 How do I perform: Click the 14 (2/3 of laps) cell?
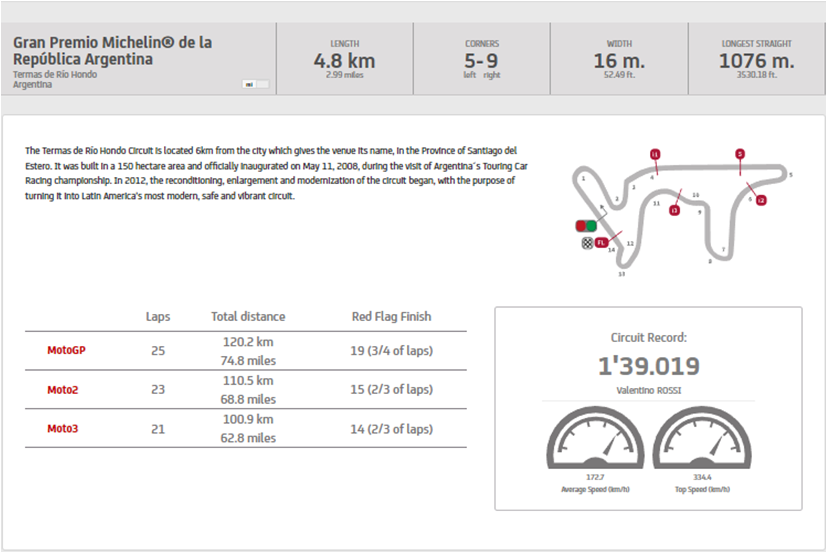391,429
